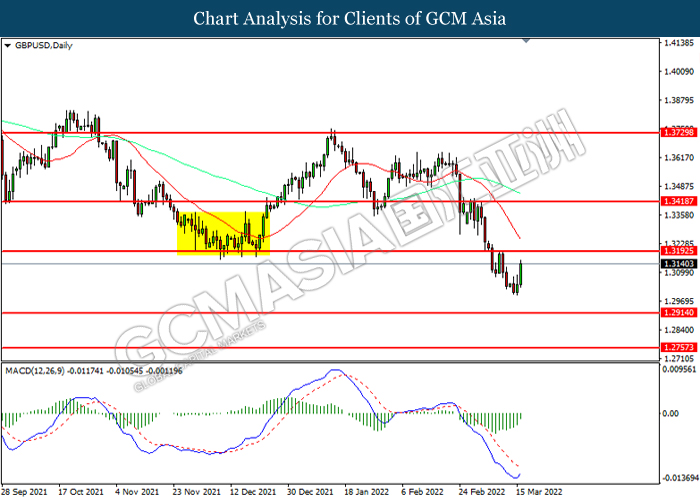Click the 1.38795 price scale value
The image size is (700, 500).
[x=679, y=100]
